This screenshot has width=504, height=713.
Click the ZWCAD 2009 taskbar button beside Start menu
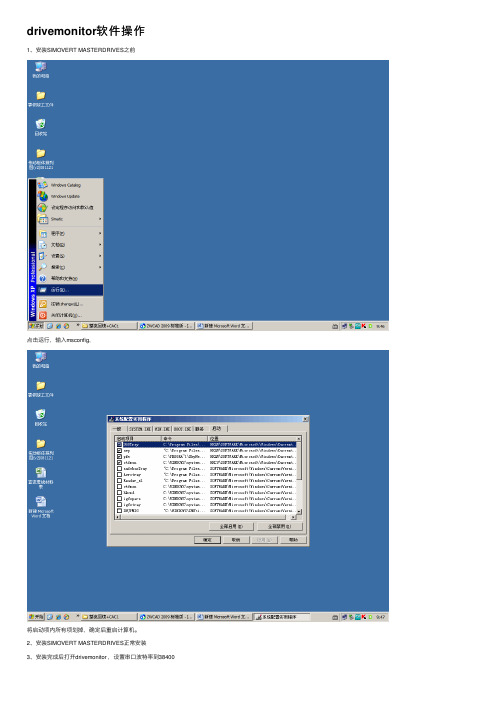166,326
